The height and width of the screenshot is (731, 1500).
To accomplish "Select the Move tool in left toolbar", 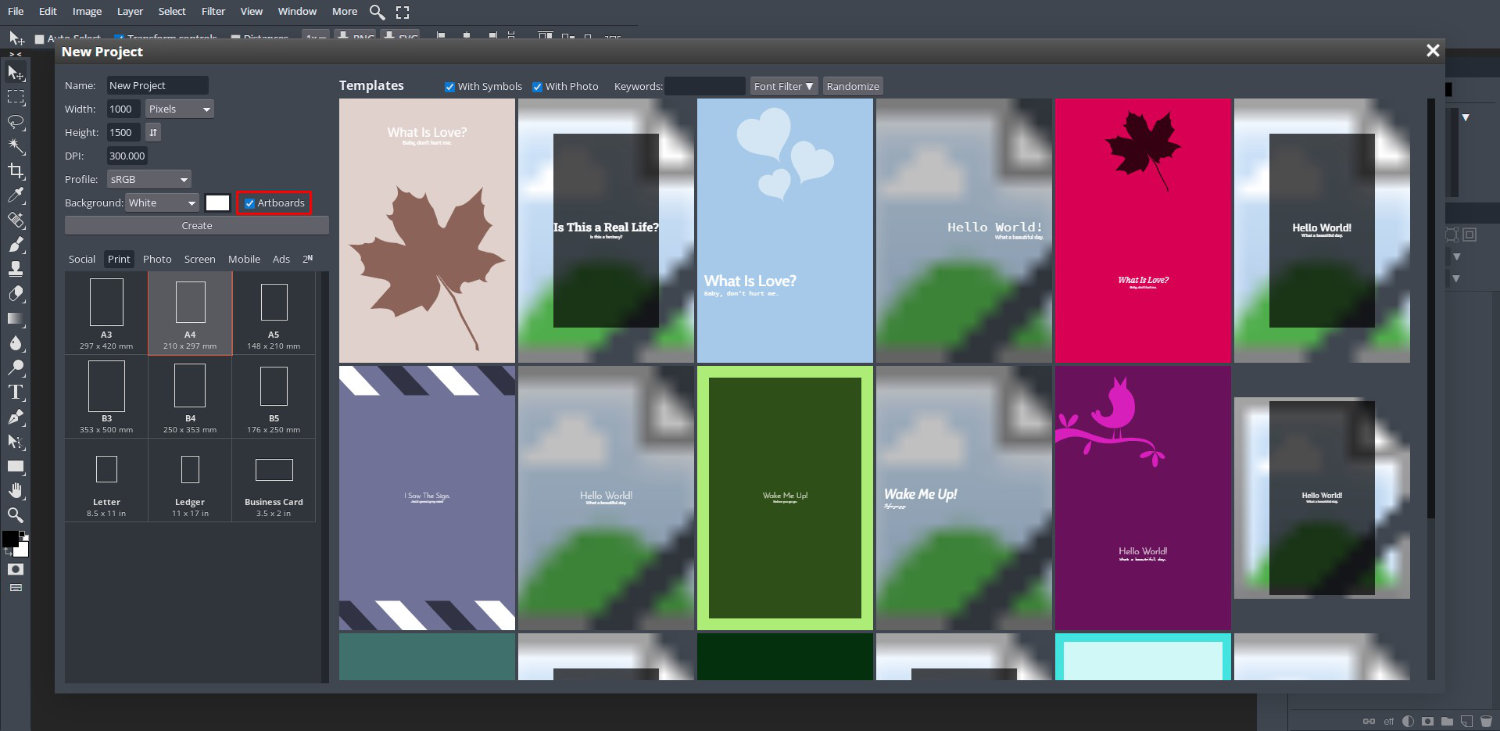I will click(x=16, y=73).
